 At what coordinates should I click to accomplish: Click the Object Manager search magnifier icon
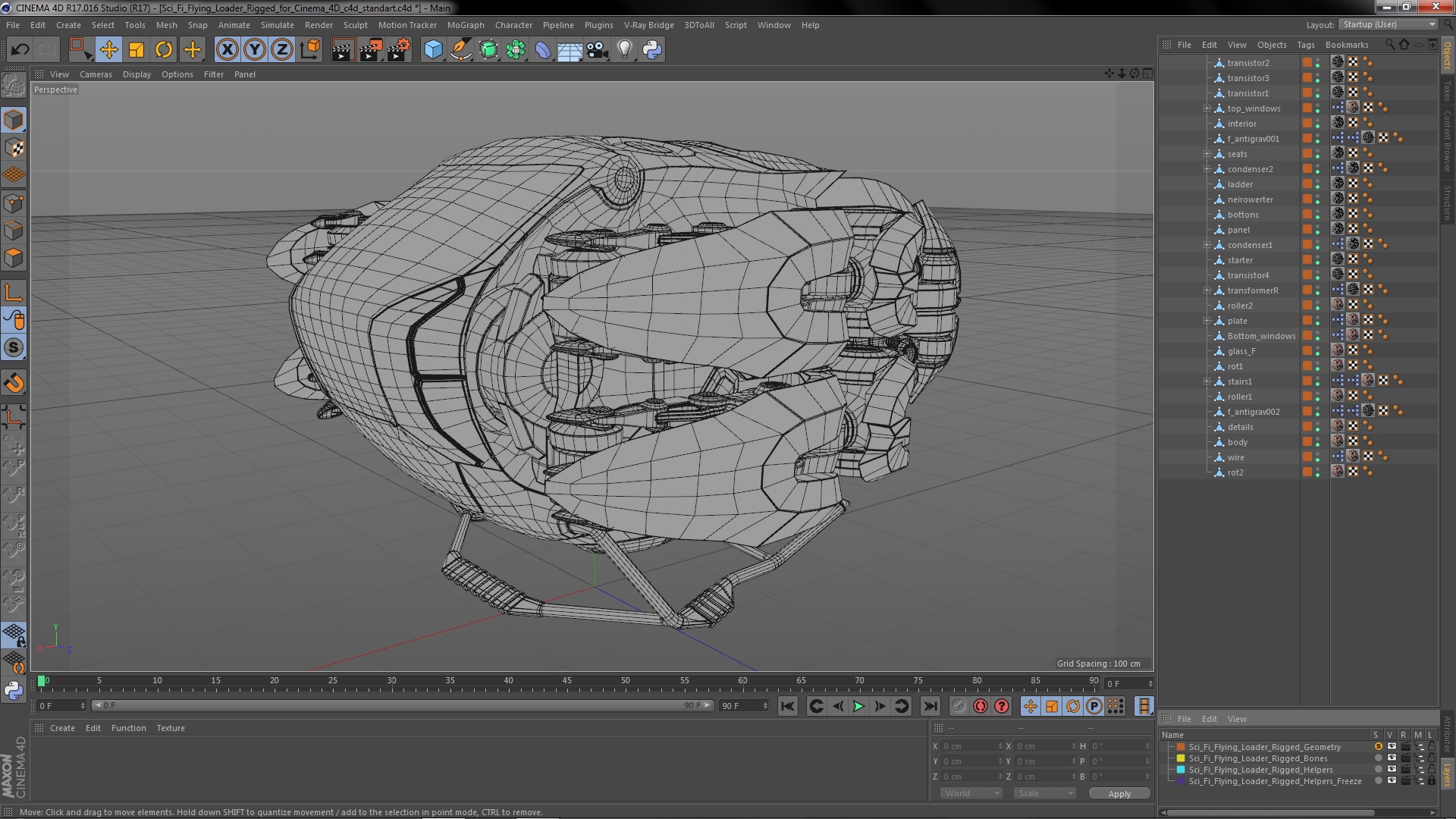click(x=1389, y=44)
